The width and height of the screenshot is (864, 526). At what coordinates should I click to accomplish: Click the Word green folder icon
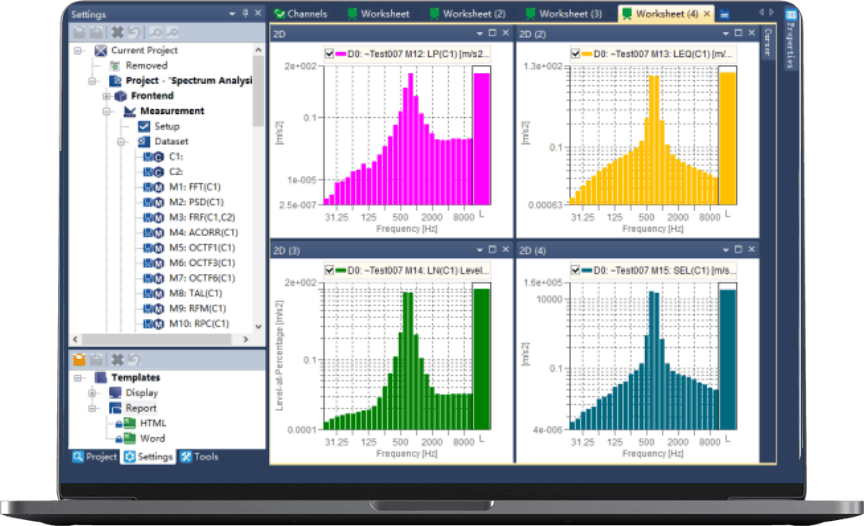tap(129, 438)
